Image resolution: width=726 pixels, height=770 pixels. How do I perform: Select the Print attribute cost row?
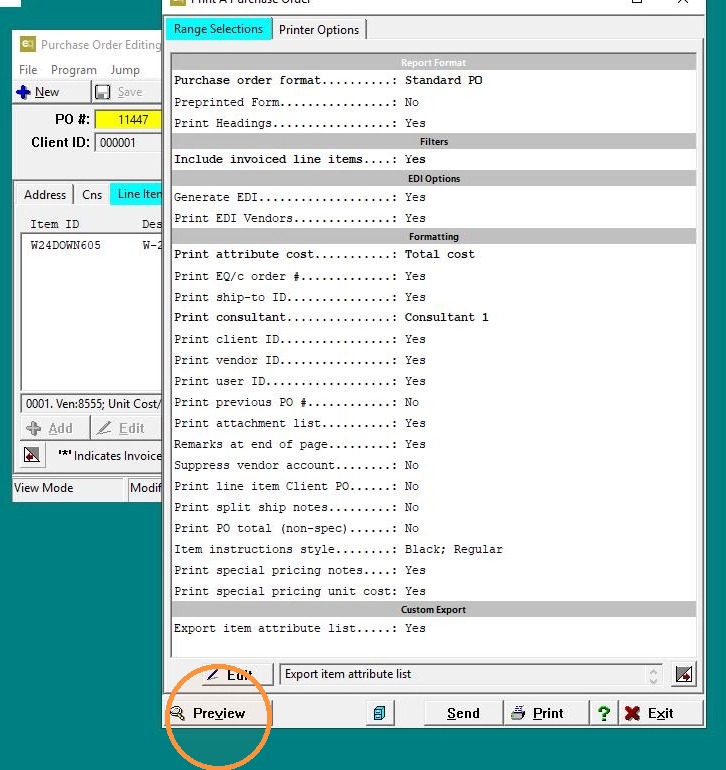[x=433, y=254]
